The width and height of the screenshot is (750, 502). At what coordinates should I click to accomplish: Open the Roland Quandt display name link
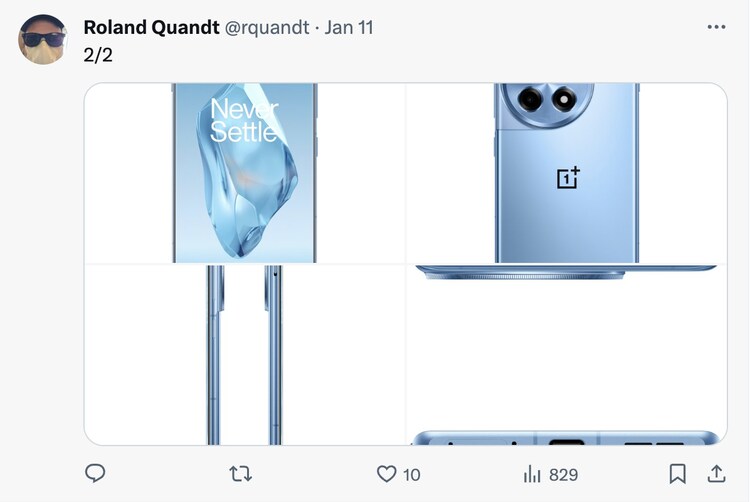pyautogui.click(x=151, y=28)
